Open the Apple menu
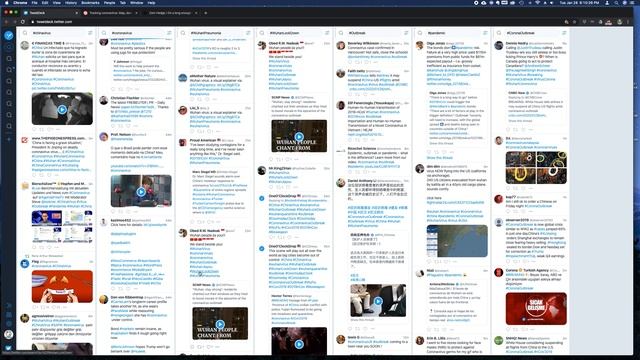Screen dimensions: 640x360 (7, 3)
